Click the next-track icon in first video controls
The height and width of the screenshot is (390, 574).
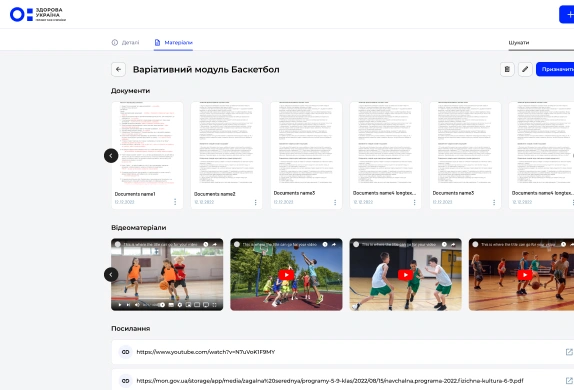128,305
